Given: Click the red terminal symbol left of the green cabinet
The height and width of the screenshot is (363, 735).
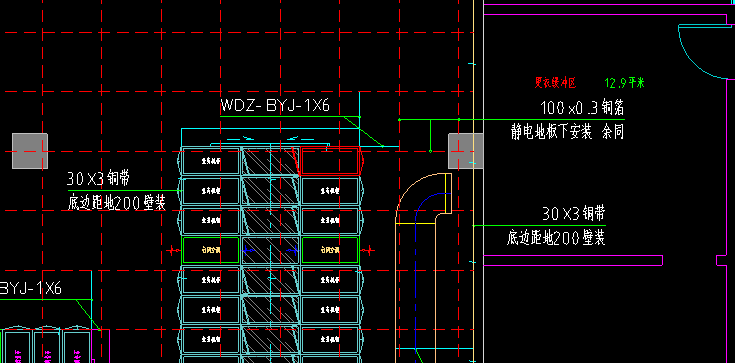Looking at the screenshot, I should tap(173, 251).
